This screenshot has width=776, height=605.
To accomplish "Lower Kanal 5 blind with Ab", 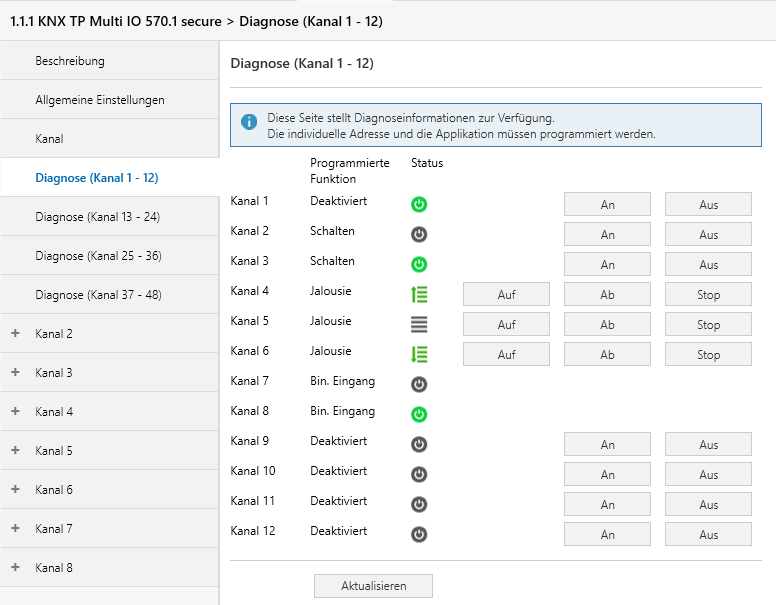I will [x=607, y=325].
